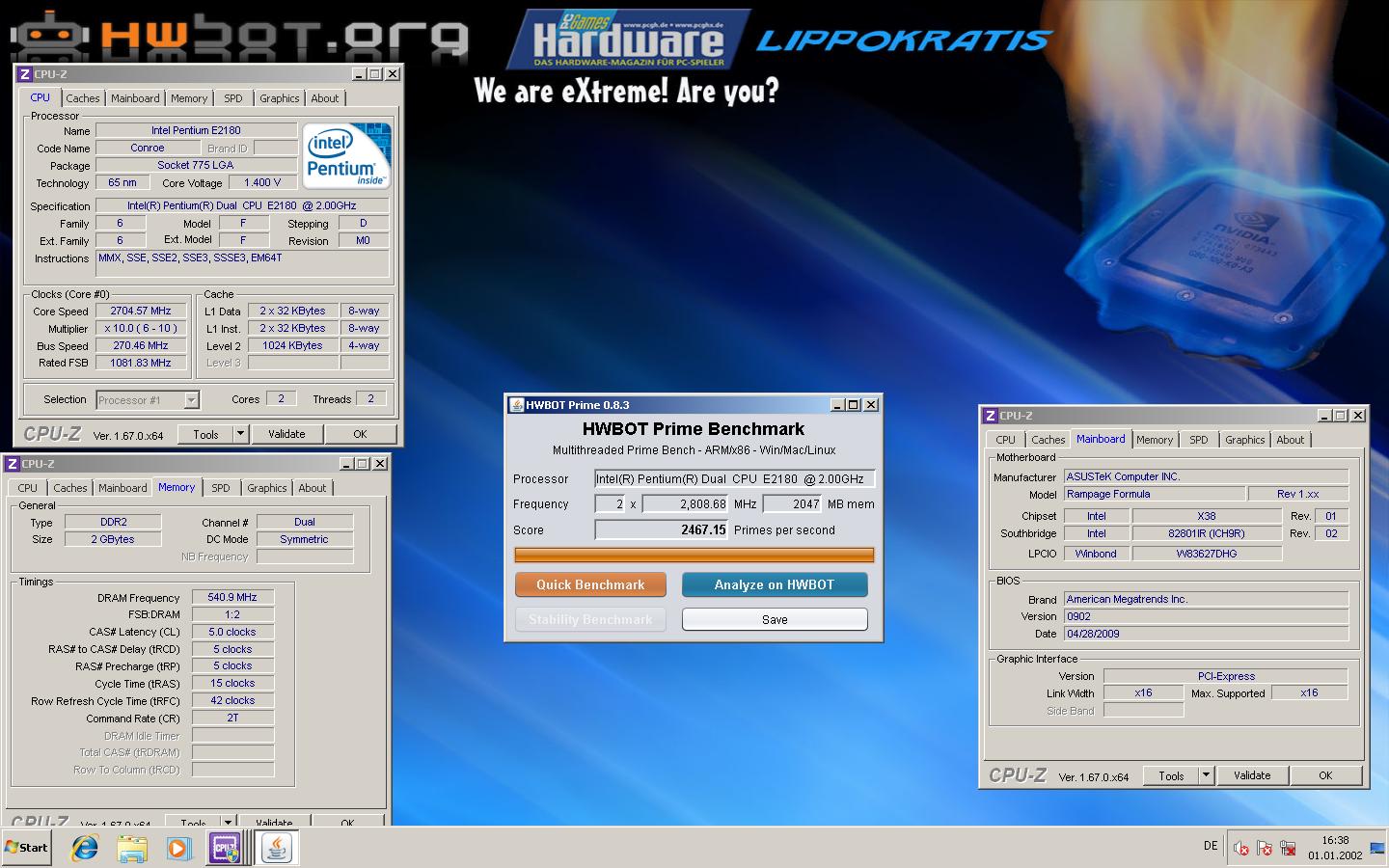Open the Processor #1 selection dropdown
Viewport: 1389px width, 868px height.
coord(148,400)
